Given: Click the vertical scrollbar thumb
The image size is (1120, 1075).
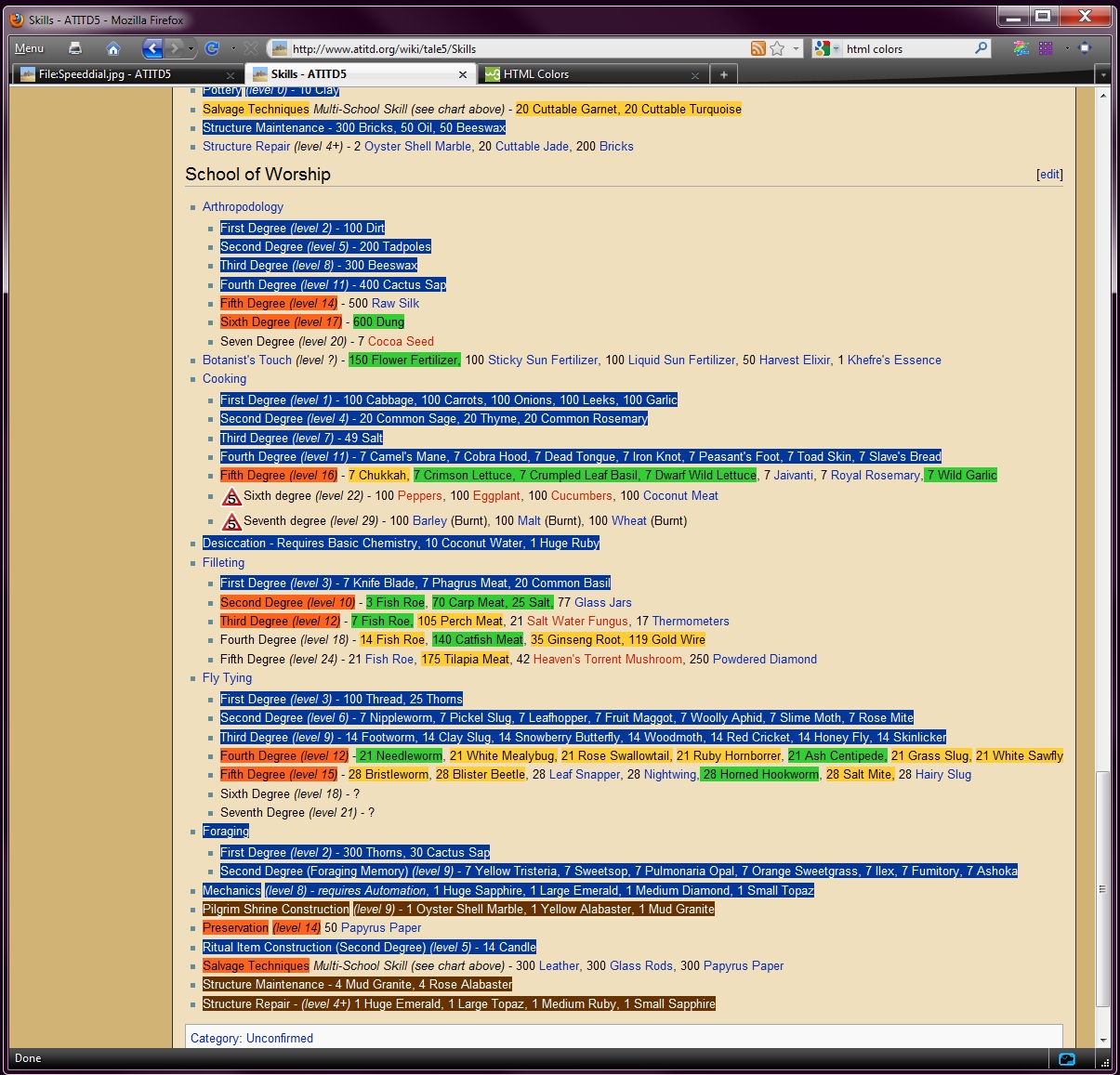Looking at the screenshot, I should pyautogui.click(x=1103, y=889).
